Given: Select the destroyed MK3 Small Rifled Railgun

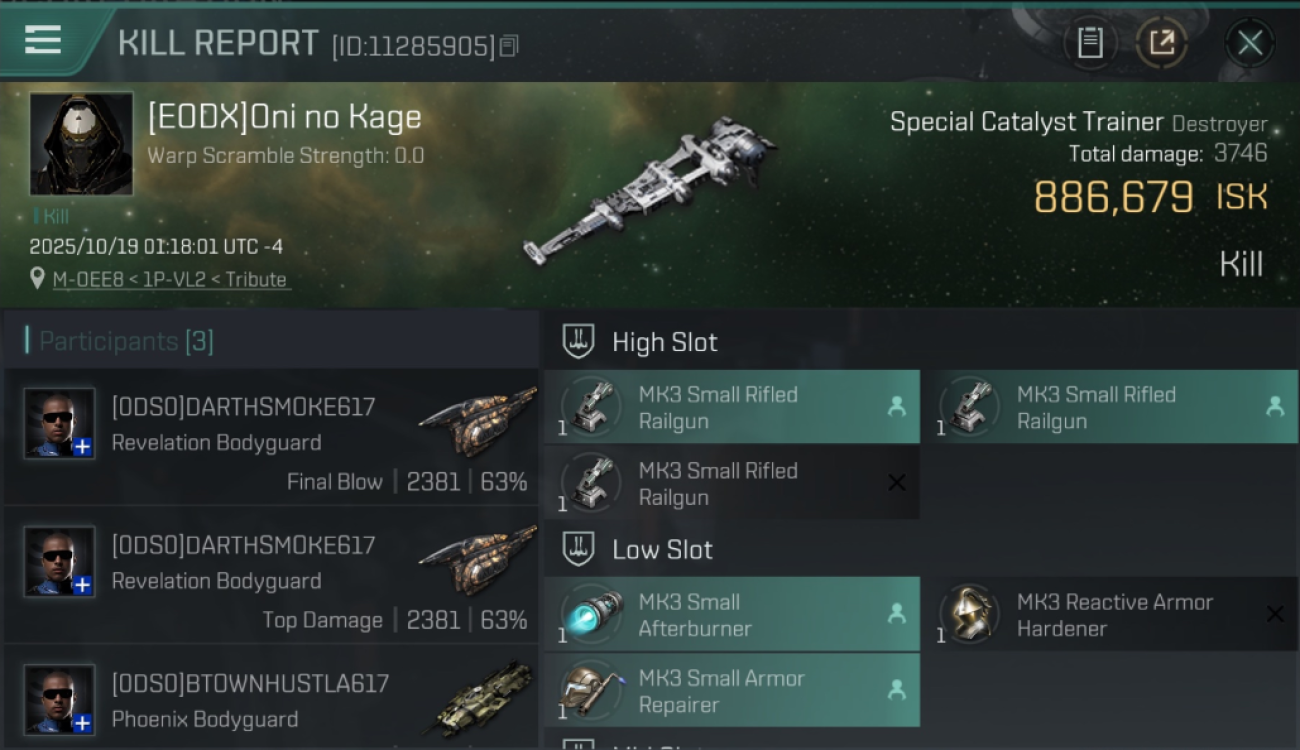Looking at the screenshot, I should pyautogui.click(x=731, y=484).
